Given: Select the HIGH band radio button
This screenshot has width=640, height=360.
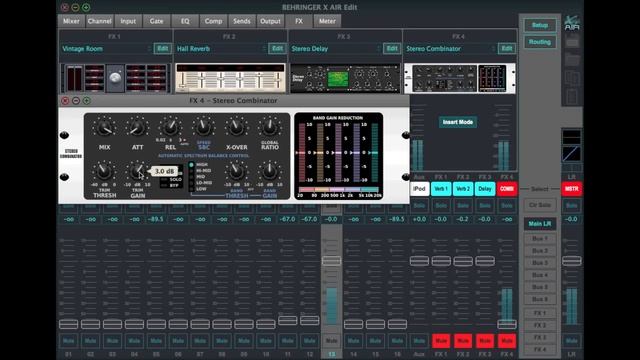Looking at the screenshot, I should 191,165.
